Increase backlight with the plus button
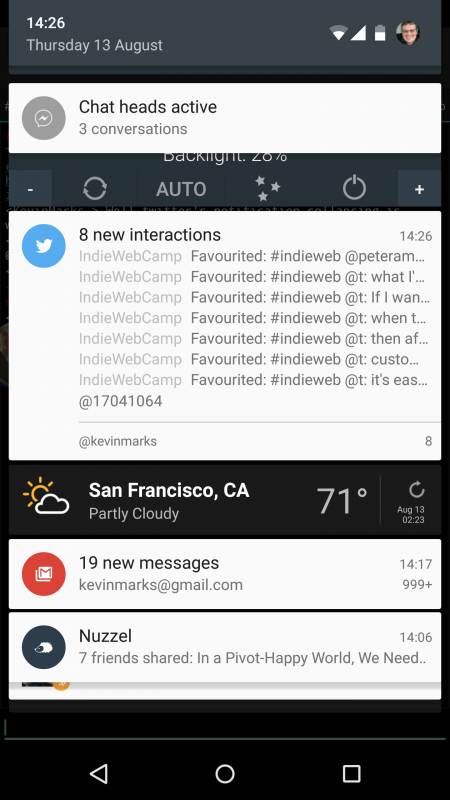The height and width of the screenshot is (800, 450). tap(419, 189)
